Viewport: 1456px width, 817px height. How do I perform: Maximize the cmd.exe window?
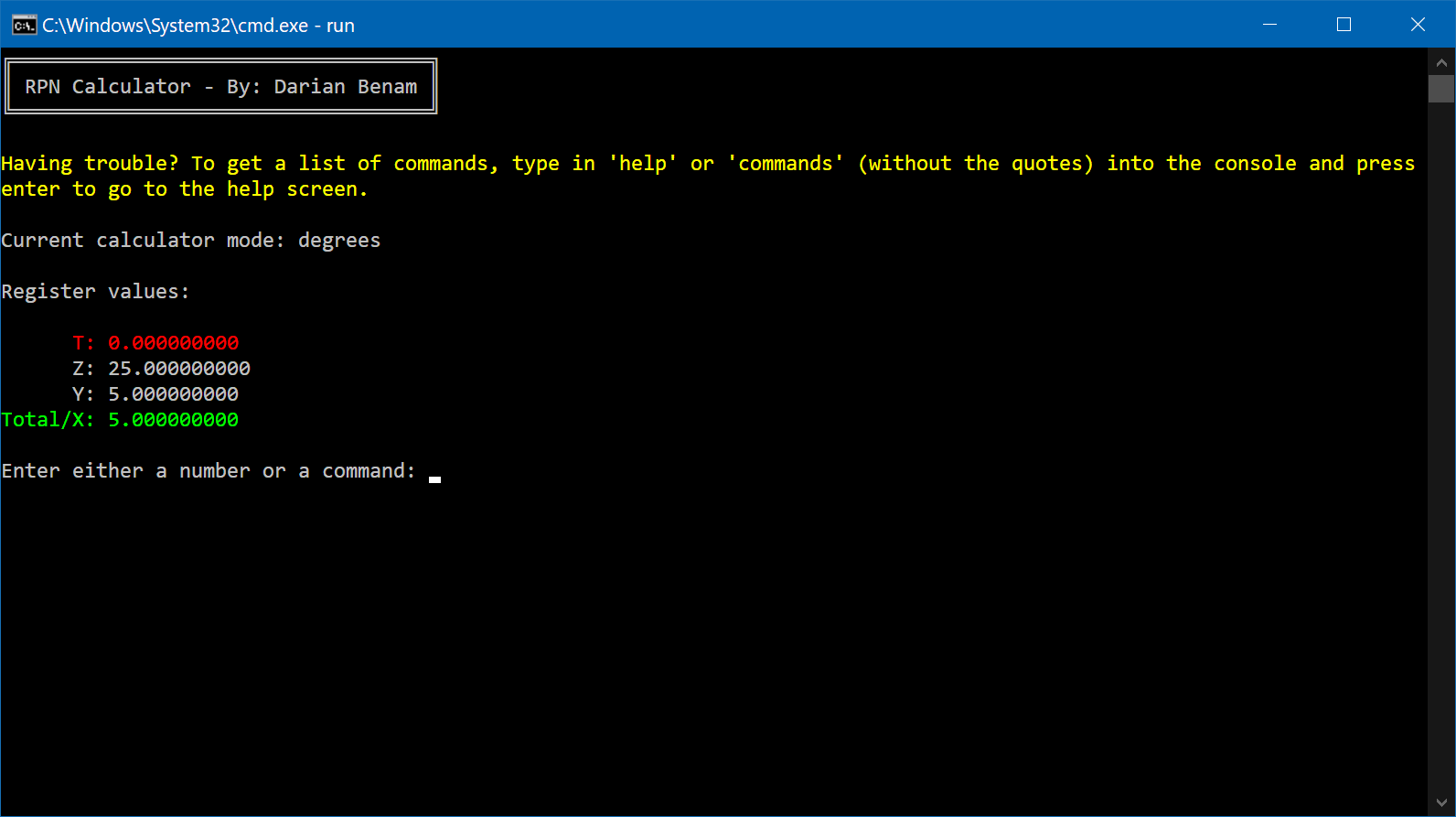pyautogui.click(x=1344, y=25)
